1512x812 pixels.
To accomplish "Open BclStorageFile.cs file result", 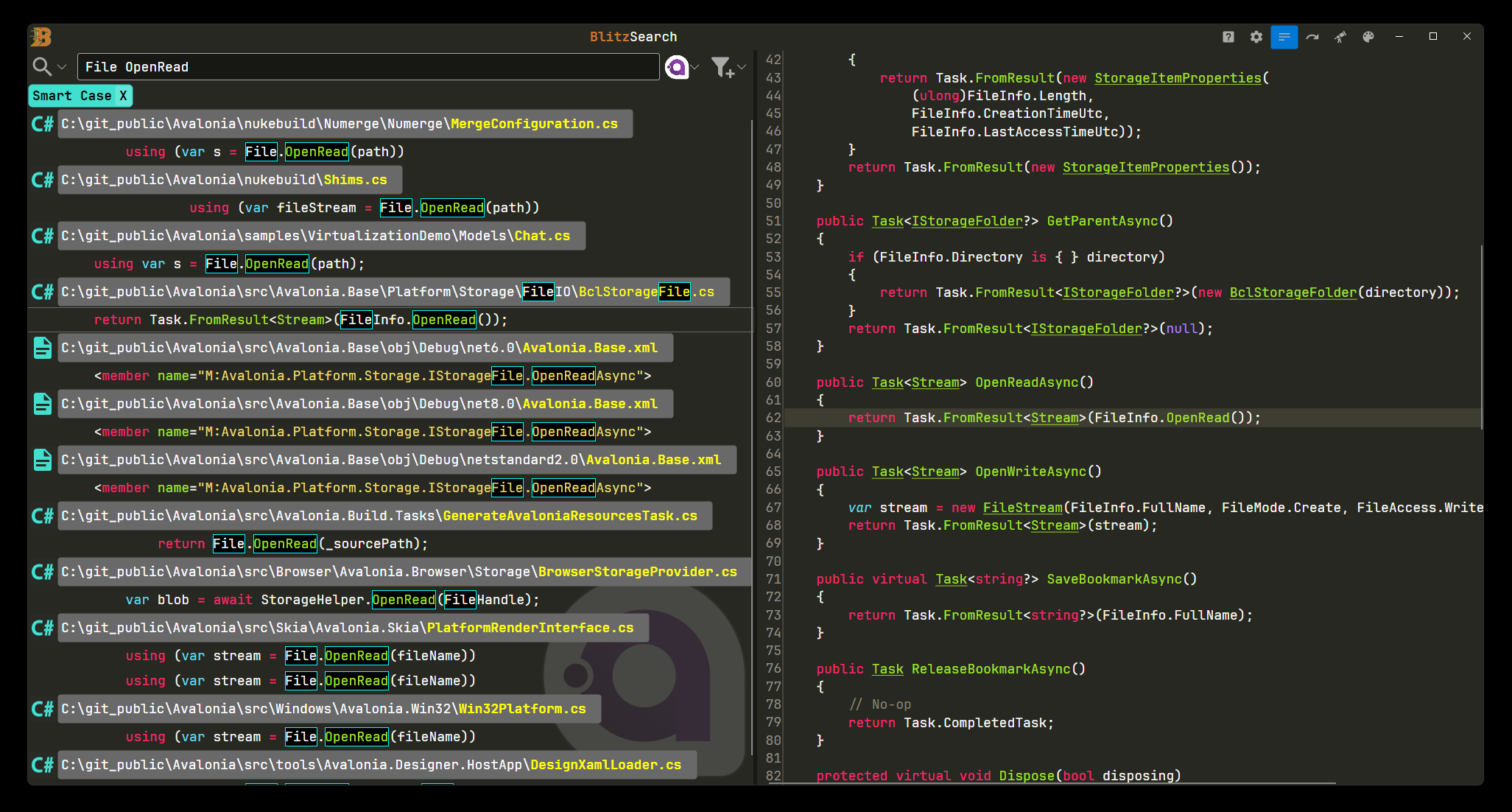I will [x=393, y=292].
